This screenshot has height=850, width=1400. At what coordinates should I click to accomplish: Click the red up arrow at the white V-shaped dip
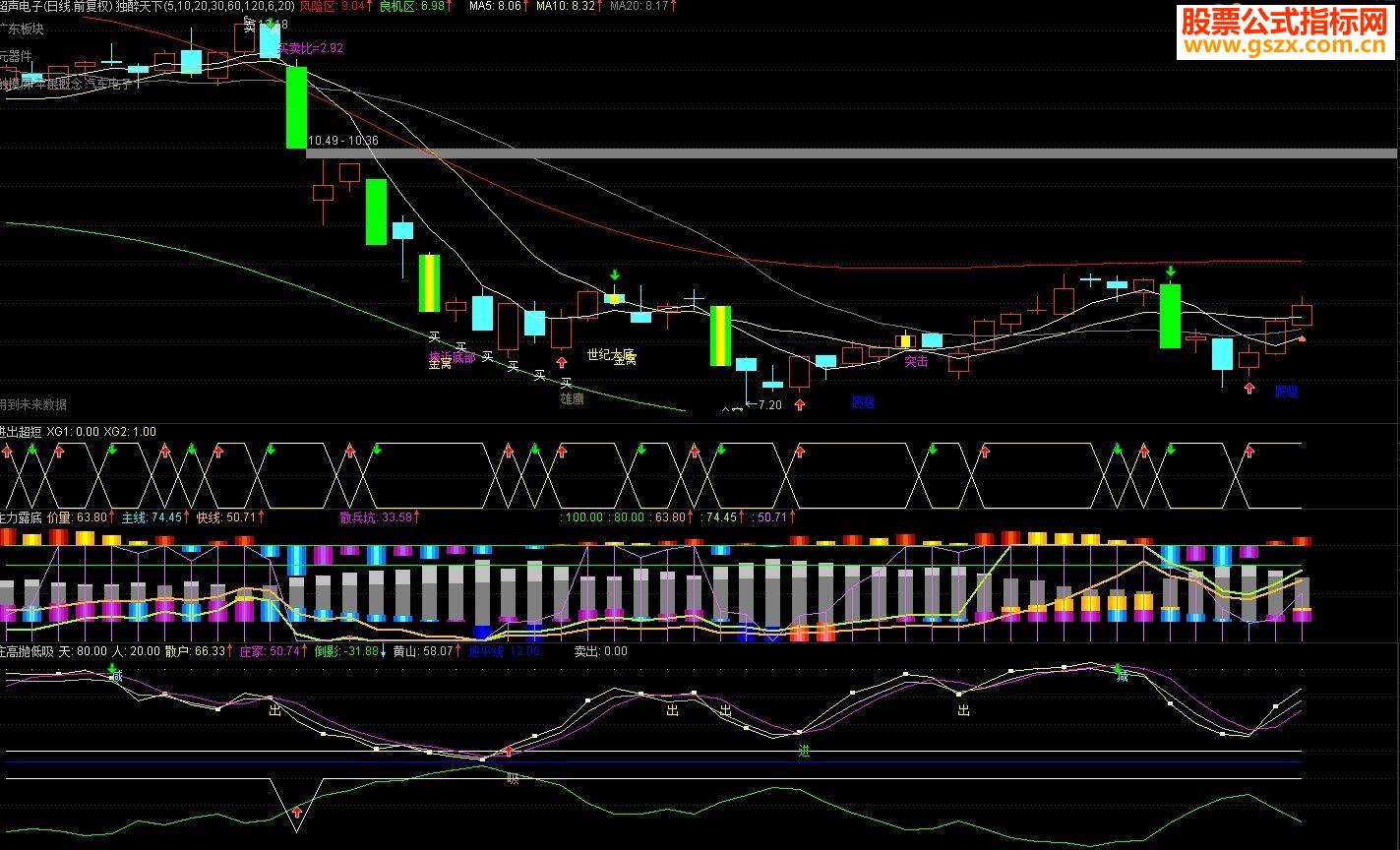(297, 814)
